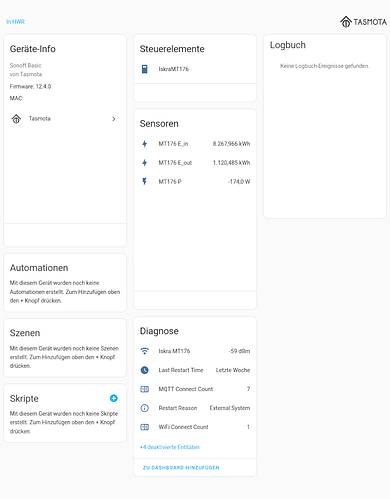Click the Steuerelemente card heading

coord(172,49)
